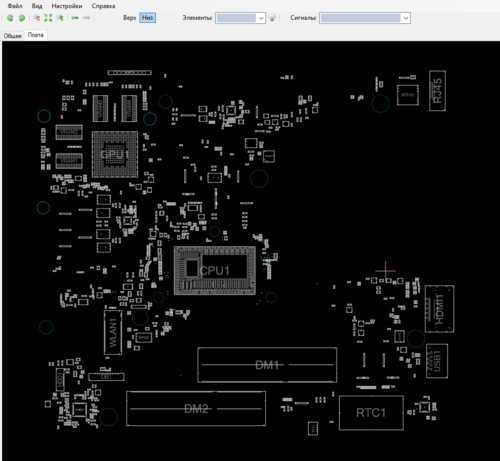Select the WLAN1 slot
500x461 pixels.
coord(113,332)
